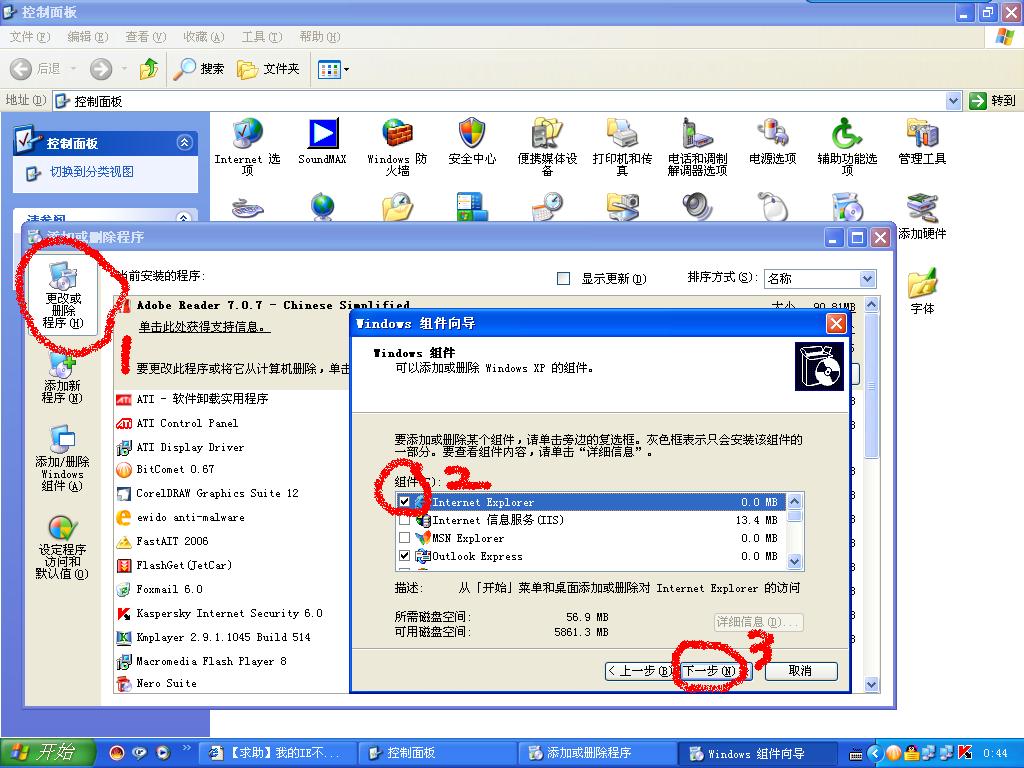Image resolution: width=1024 pixels, height=768 pixels.
Task: Open the 电源选项 icon
Action: click(773, 140)
